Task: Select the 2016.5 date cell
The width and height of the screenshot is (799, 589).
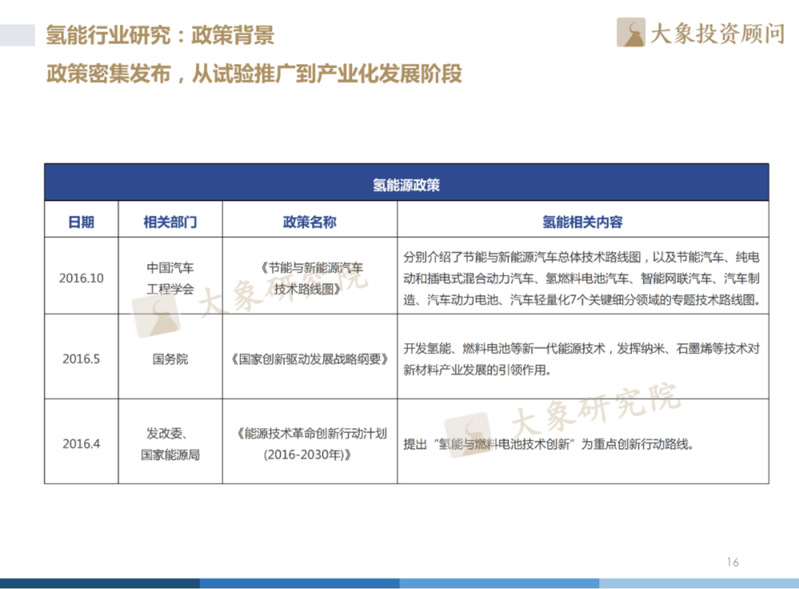Action: [82, 358]
